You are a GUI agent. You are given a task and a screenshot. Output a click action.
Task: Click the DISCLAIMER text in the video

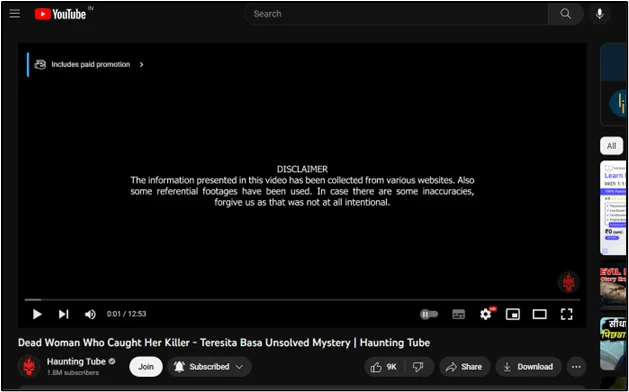302,169
